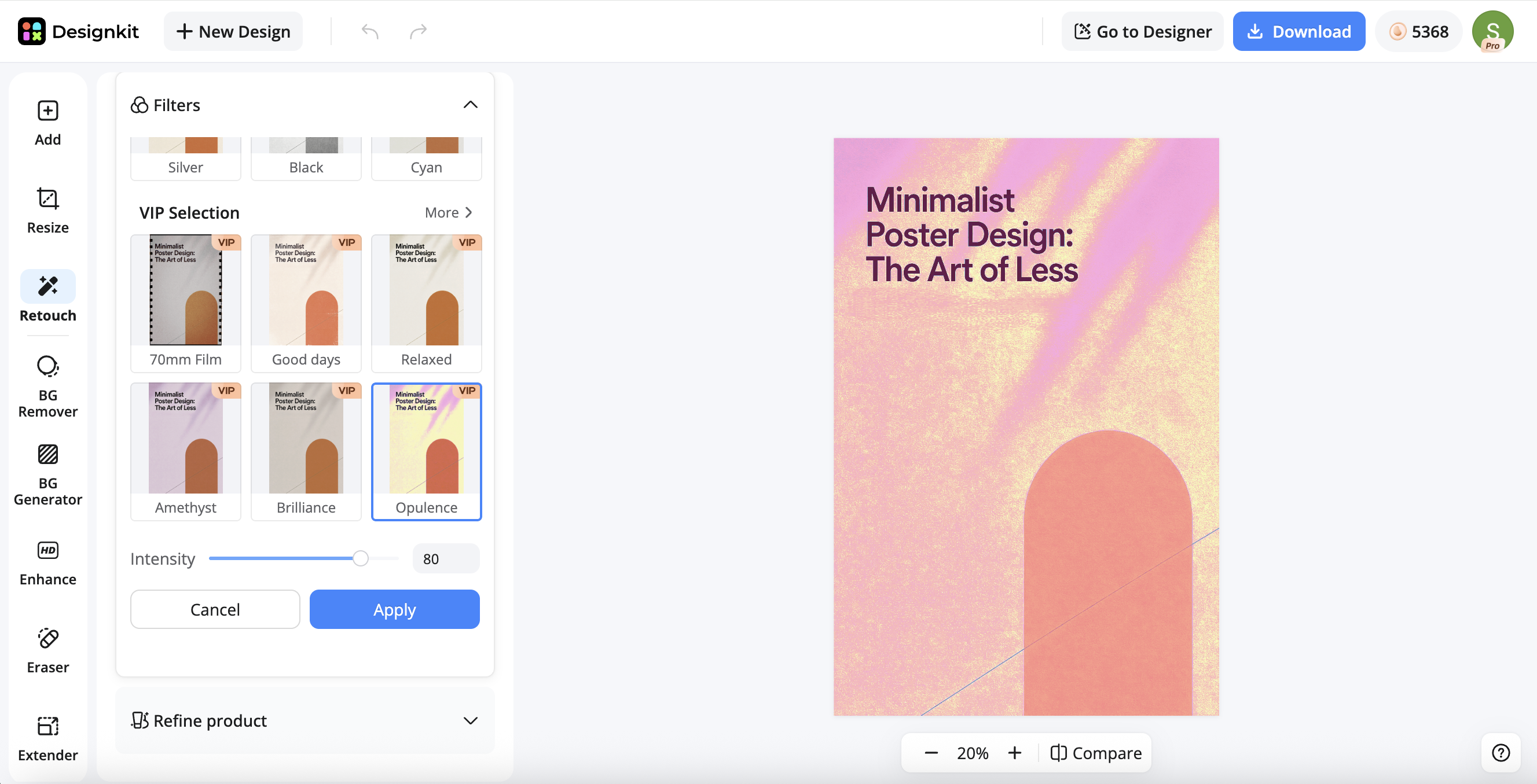This screenshot has height=784, width=1537.
Task: Click the Refine product icon
Action: 140,720
